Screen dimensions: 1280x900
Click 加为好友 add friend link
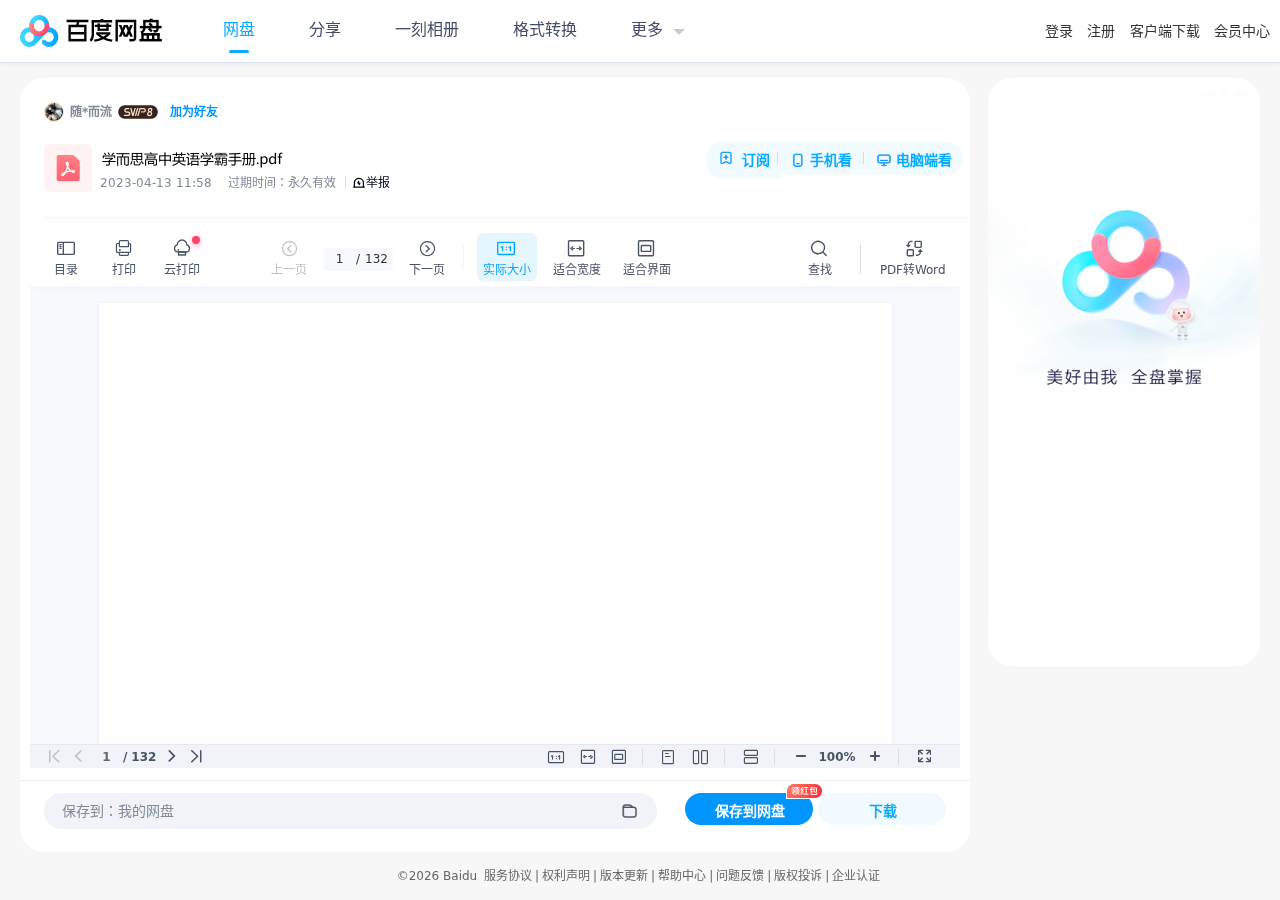194,112
